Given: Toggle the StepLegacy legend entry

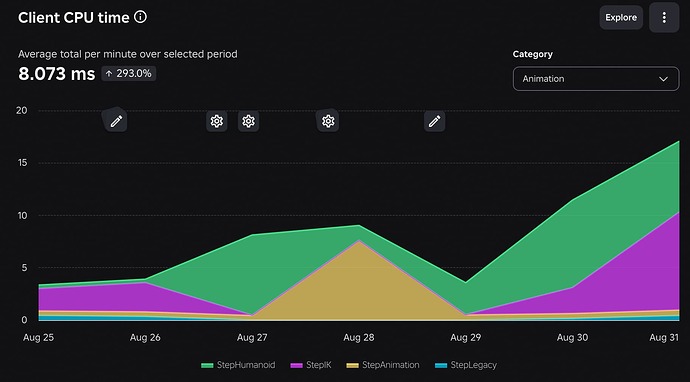Looking at the screenshot, I should (x=466, y=365).
